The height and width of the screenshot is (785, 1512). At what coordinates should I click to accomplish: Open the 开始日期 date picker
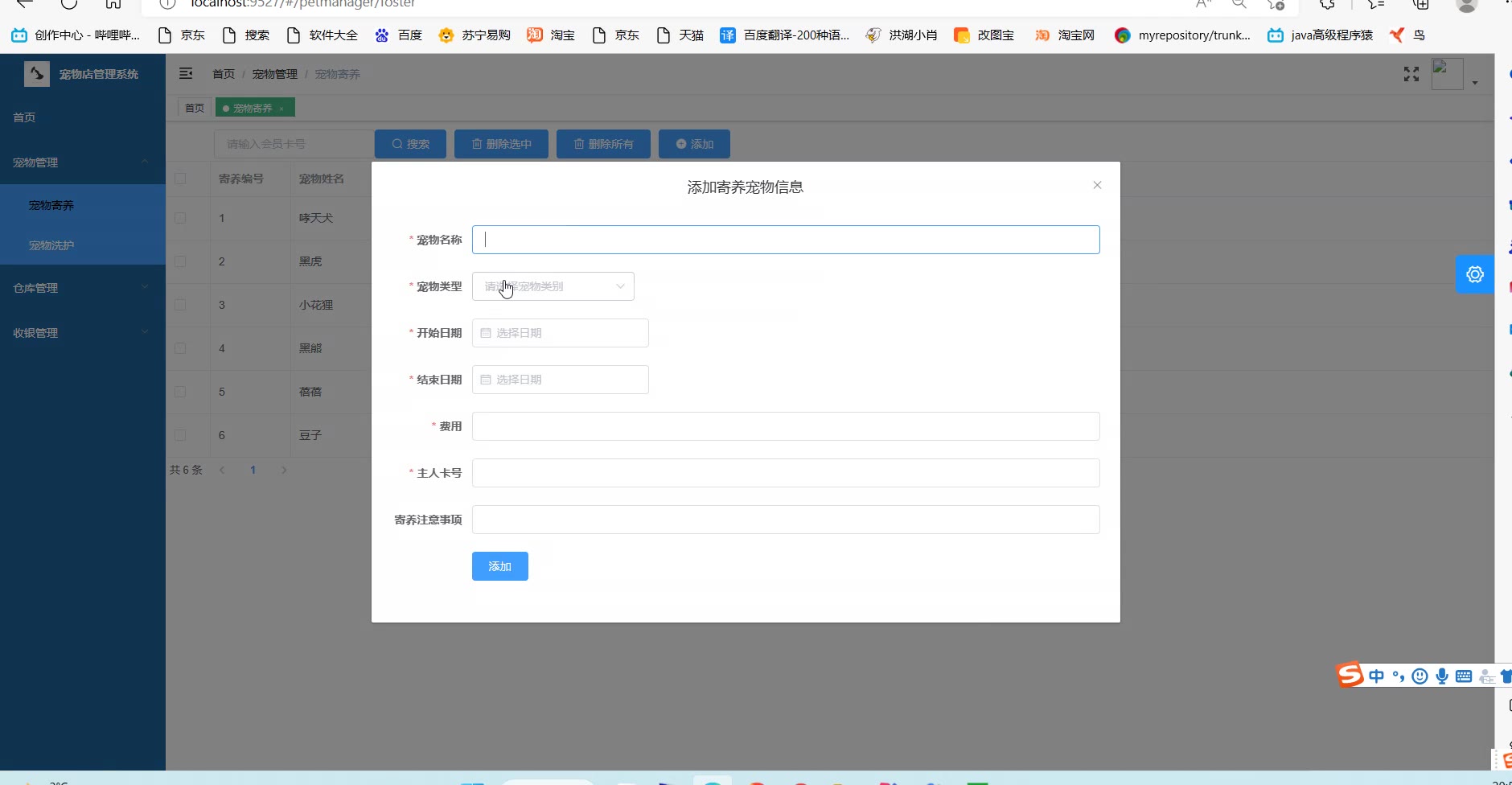click(x=561, y=333)
